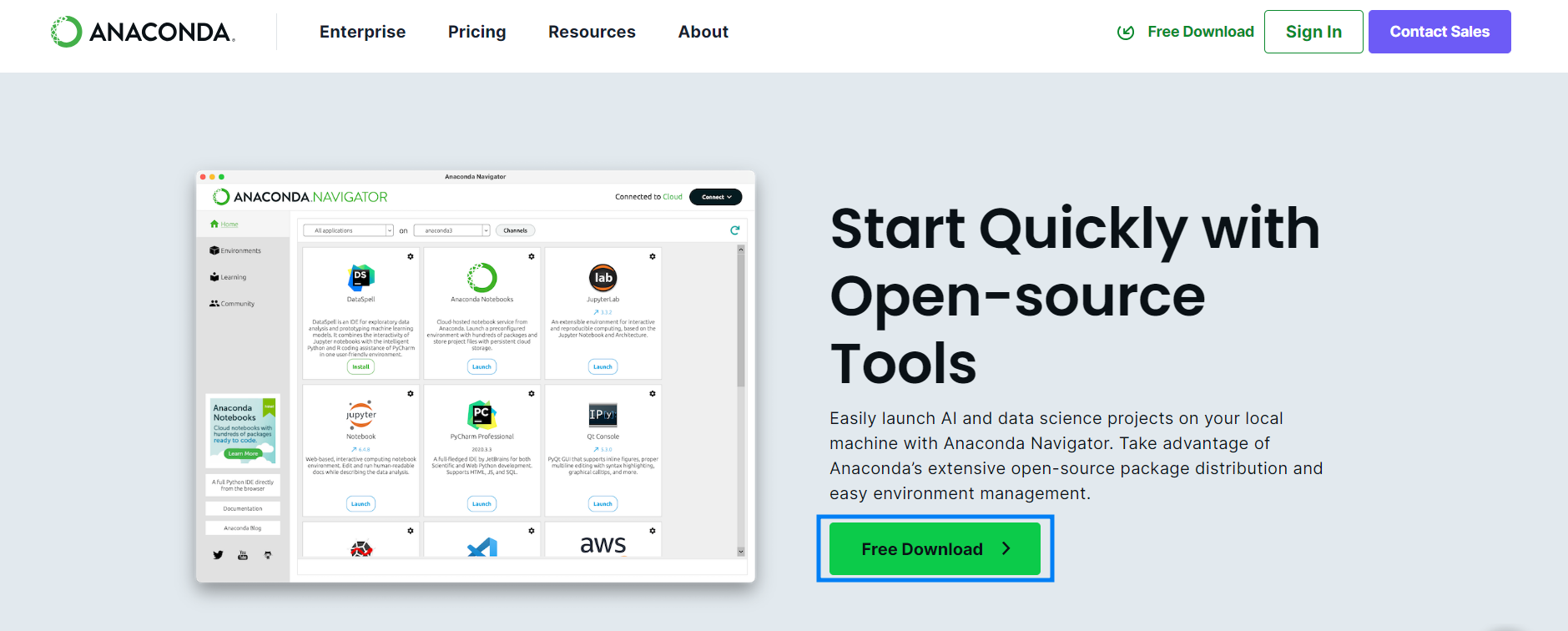Click the arrow chevron on green Free Download button
The width and height of the screenshot is (1568, 631).
(1006, 548)
